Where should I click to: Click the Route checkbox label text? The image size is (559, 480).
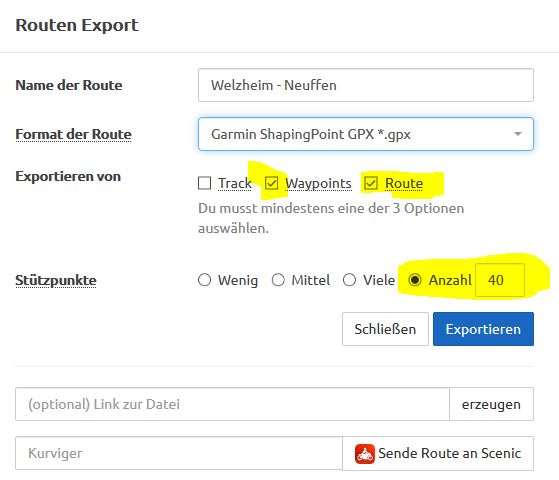pos(404,183)
